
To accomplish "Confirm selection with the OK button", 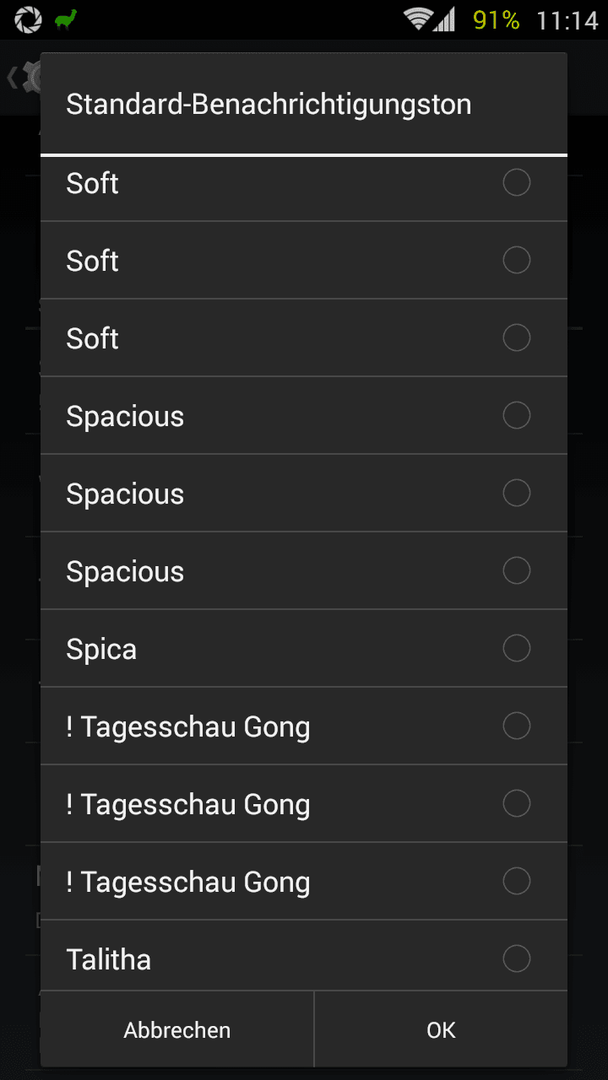I will tap(441, 1030).
